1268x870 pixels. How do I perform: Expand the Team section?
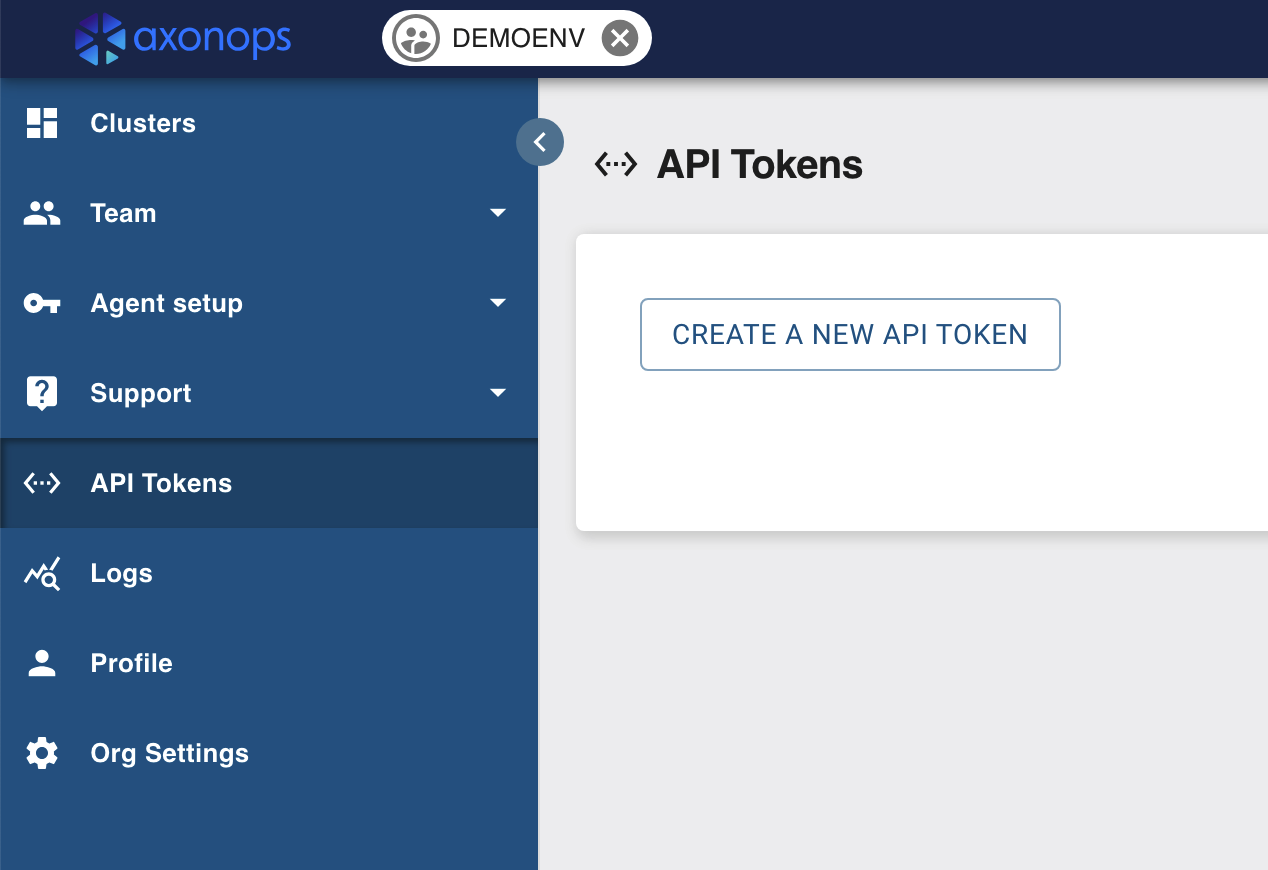point(497,212)
